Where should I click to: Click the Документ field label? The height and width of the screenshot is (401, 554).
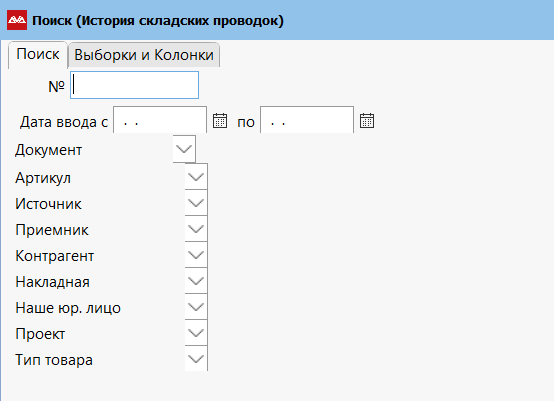point(48,150)
